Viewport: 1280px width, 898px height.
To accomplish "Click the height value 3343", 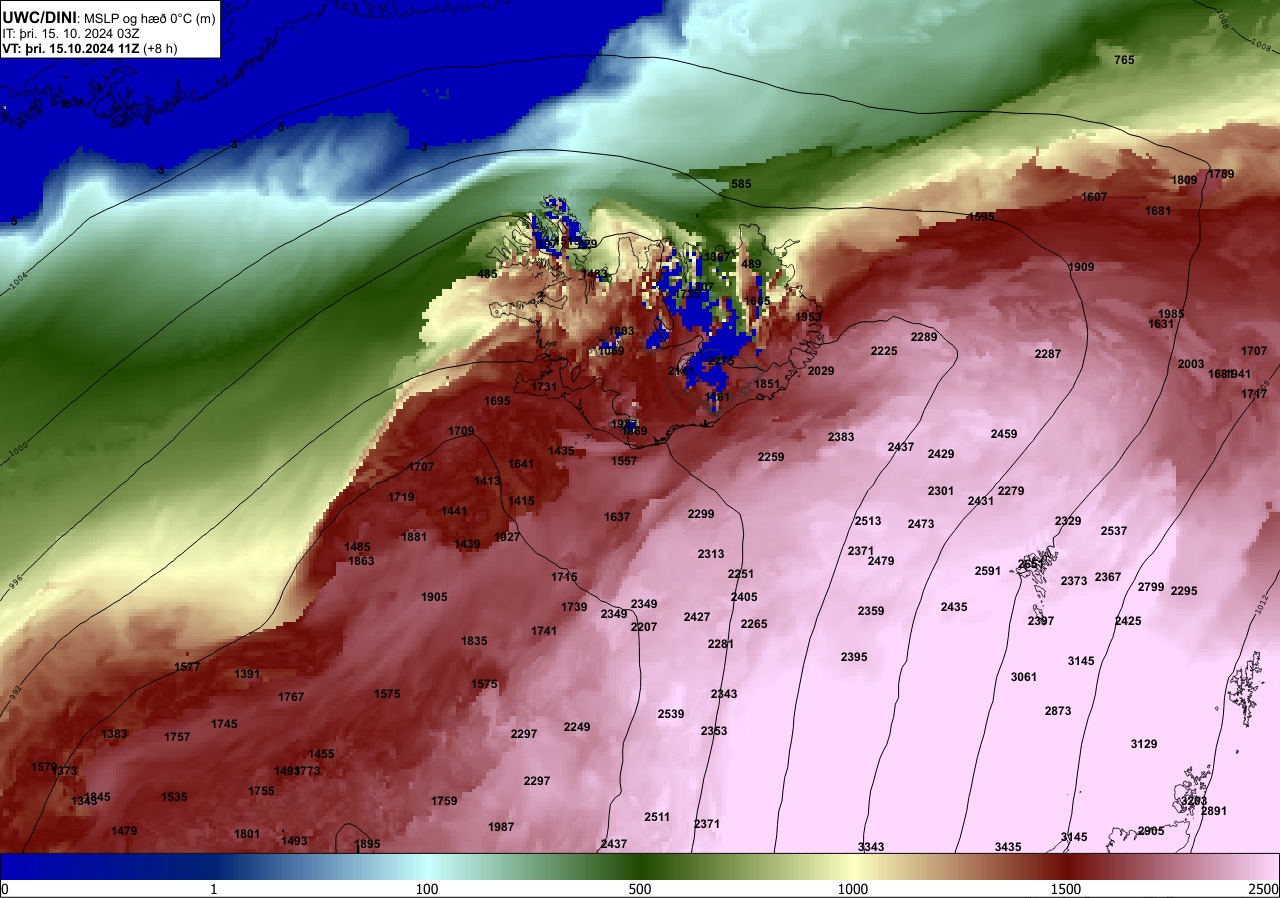I will (x=871, y=847).
